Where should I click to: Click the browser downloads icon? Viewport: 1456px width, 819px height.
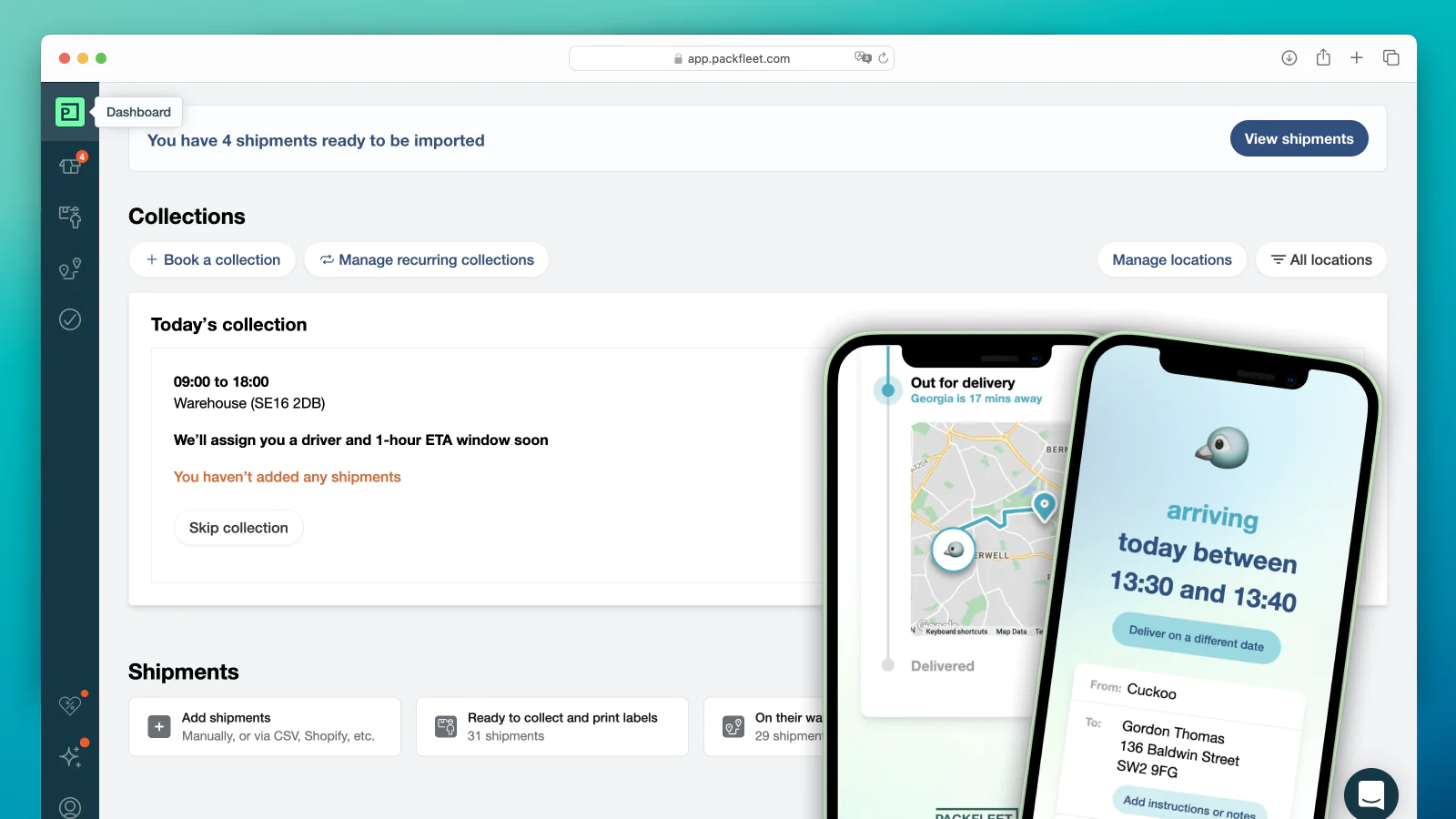[x=1289, y=58]
